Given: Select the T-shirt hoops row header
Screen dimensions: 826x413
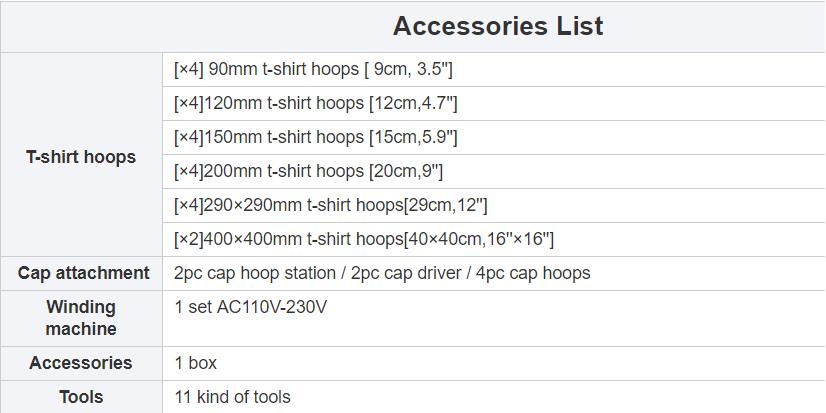Looking at the screenshot, I should [x=81, y=156].
